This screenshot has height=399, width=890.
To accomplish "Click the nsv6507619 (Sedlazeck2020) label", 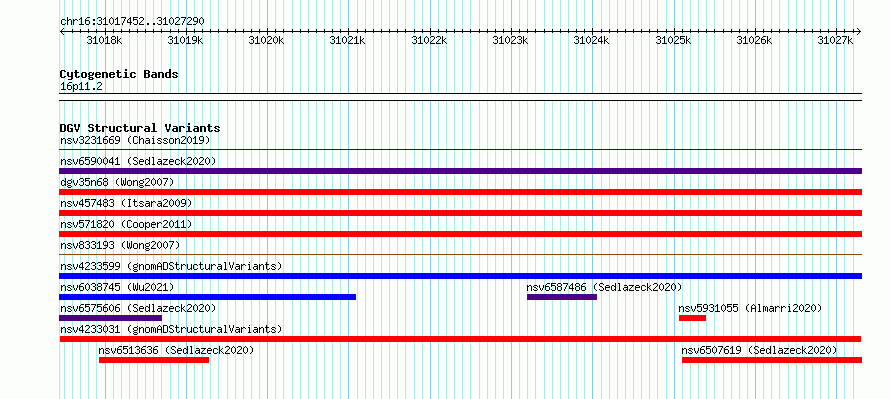I will click(x=759, y=350).
